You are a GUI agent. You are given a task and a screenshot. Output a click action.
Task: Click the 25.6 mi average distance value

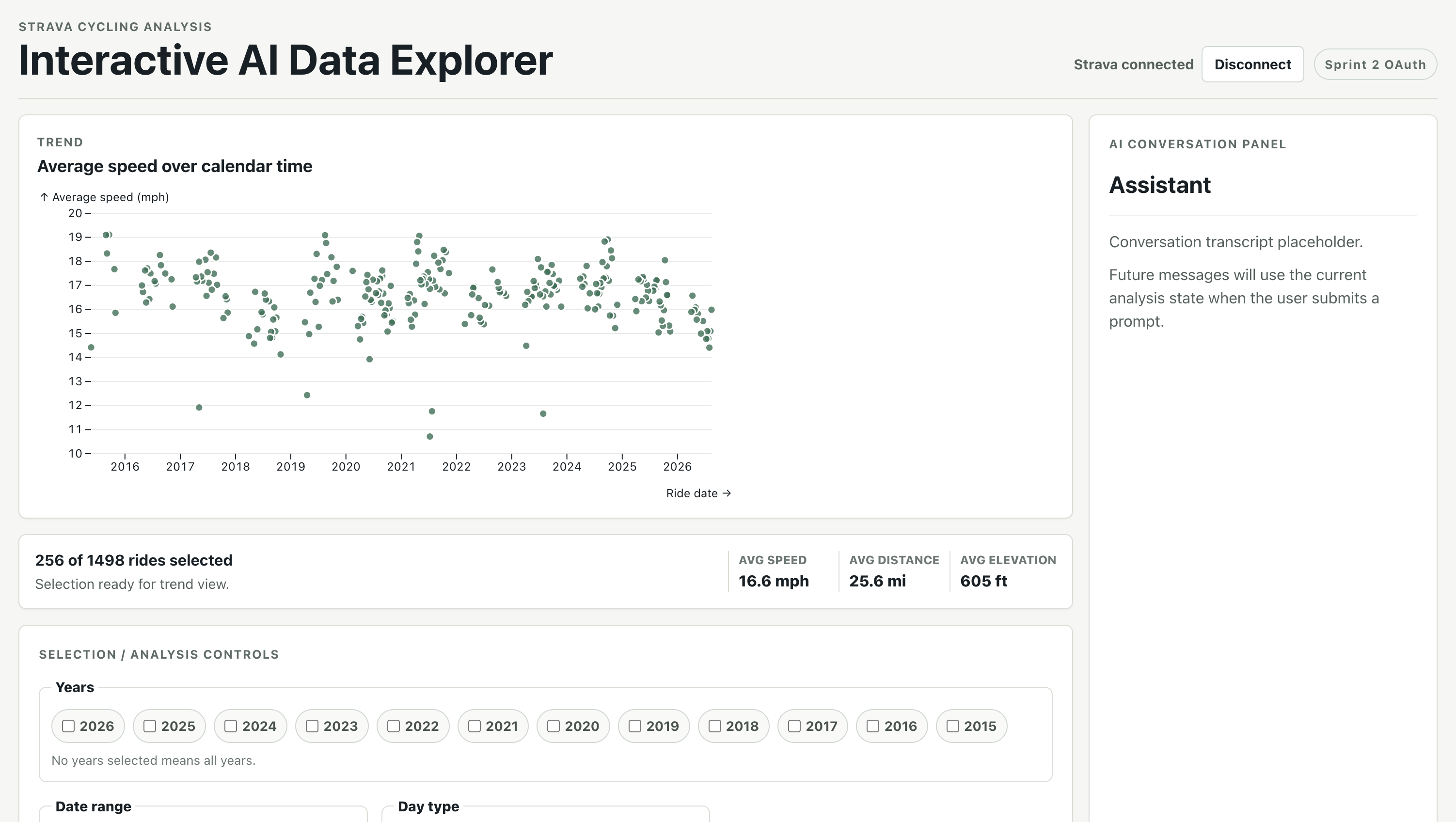coord(877,581)
